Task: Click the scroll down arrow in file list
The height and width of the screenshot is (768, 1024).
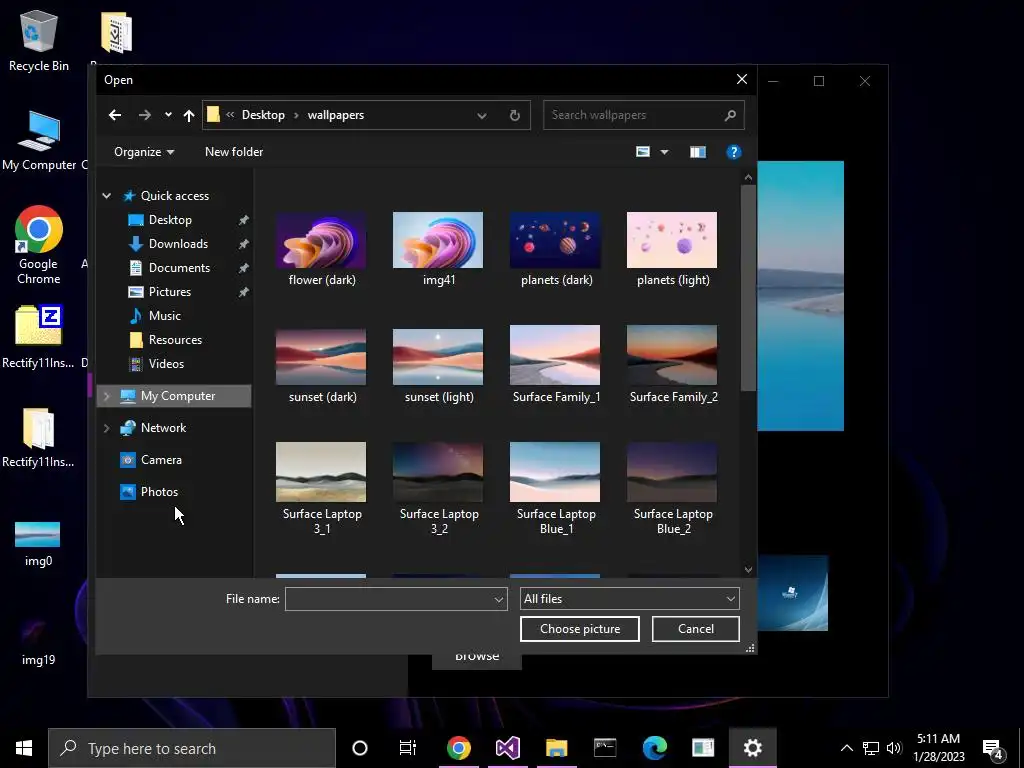Action: coord(748,570)
